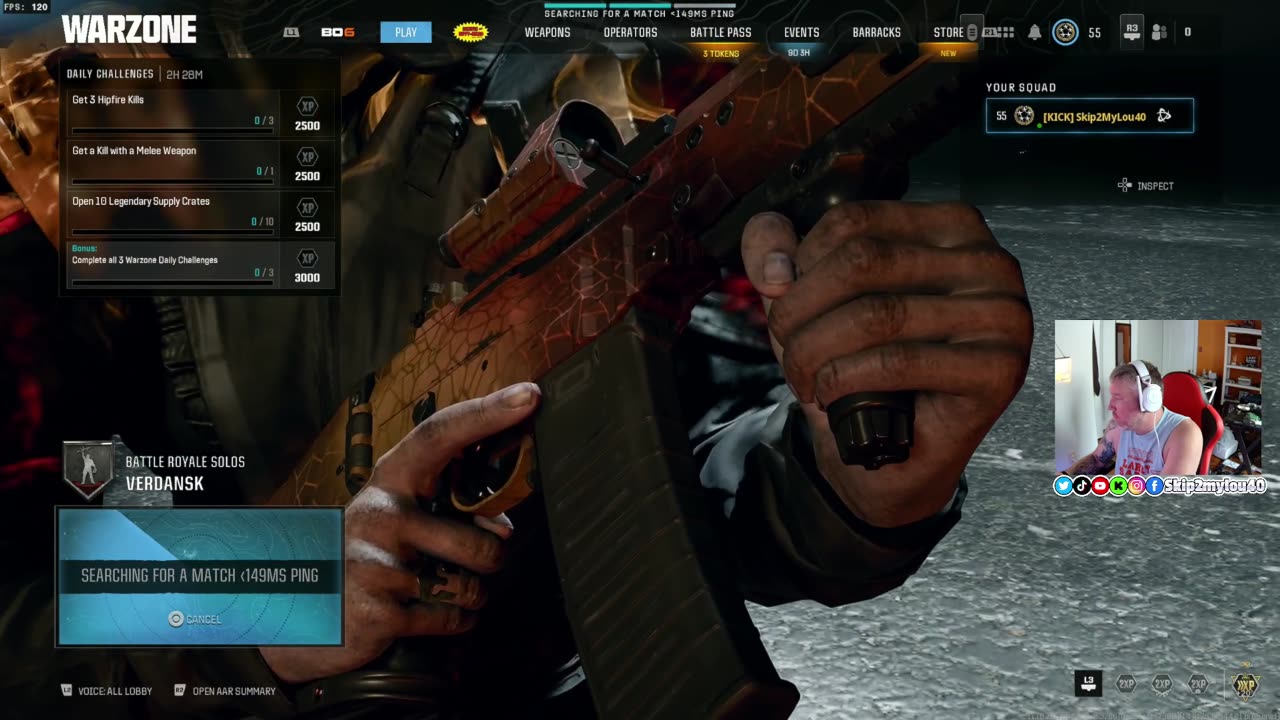
Task: Click the Facebook icon on webcam overlay
Action: (1154, 486)
